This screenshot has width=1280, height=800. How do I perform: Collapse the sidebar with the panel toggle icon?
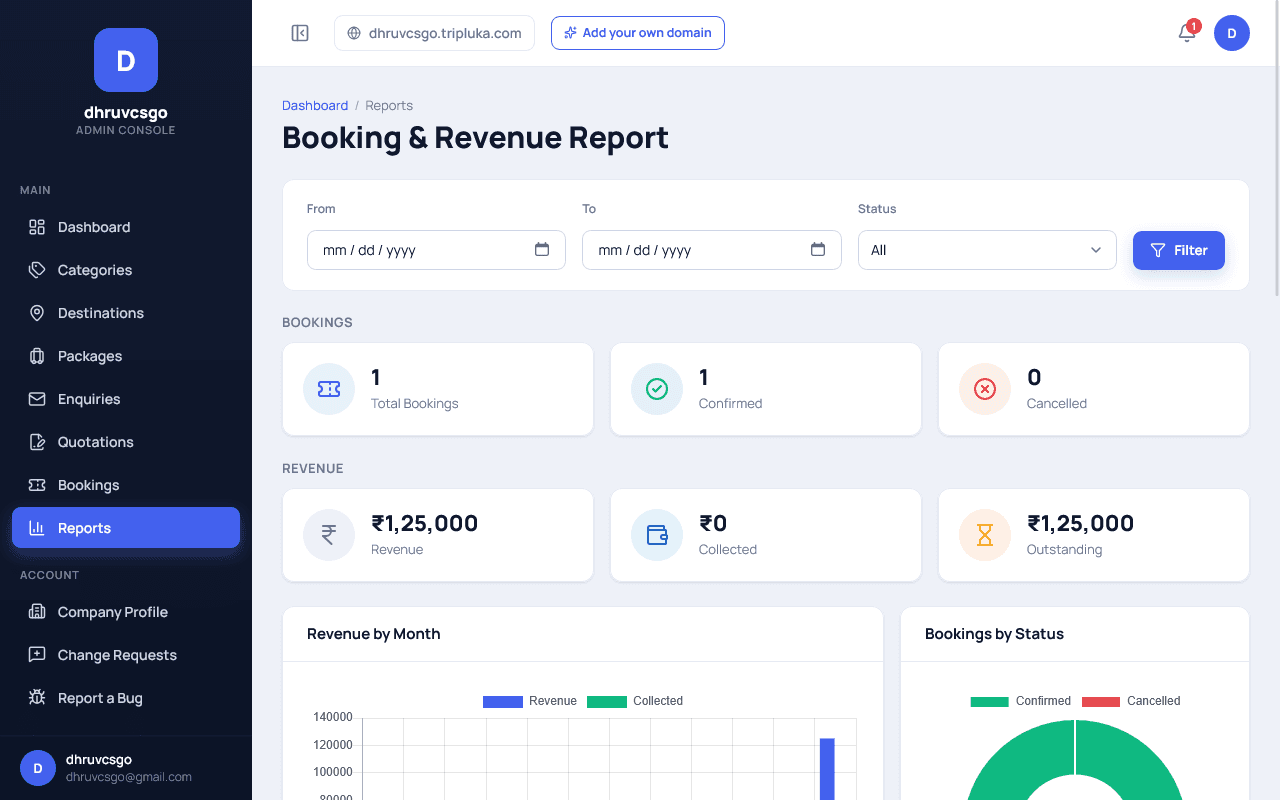pos(300,33)
